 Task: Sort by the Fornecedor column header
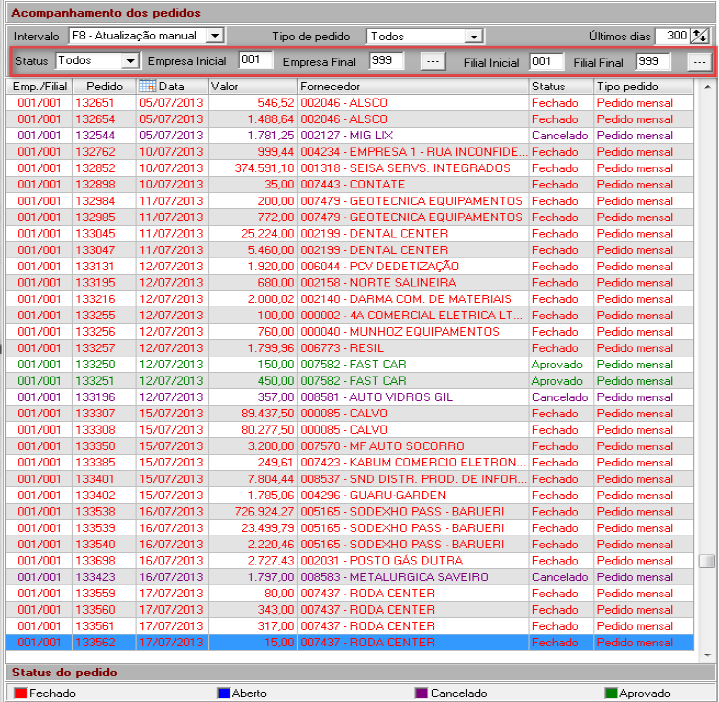coord(413,86)
